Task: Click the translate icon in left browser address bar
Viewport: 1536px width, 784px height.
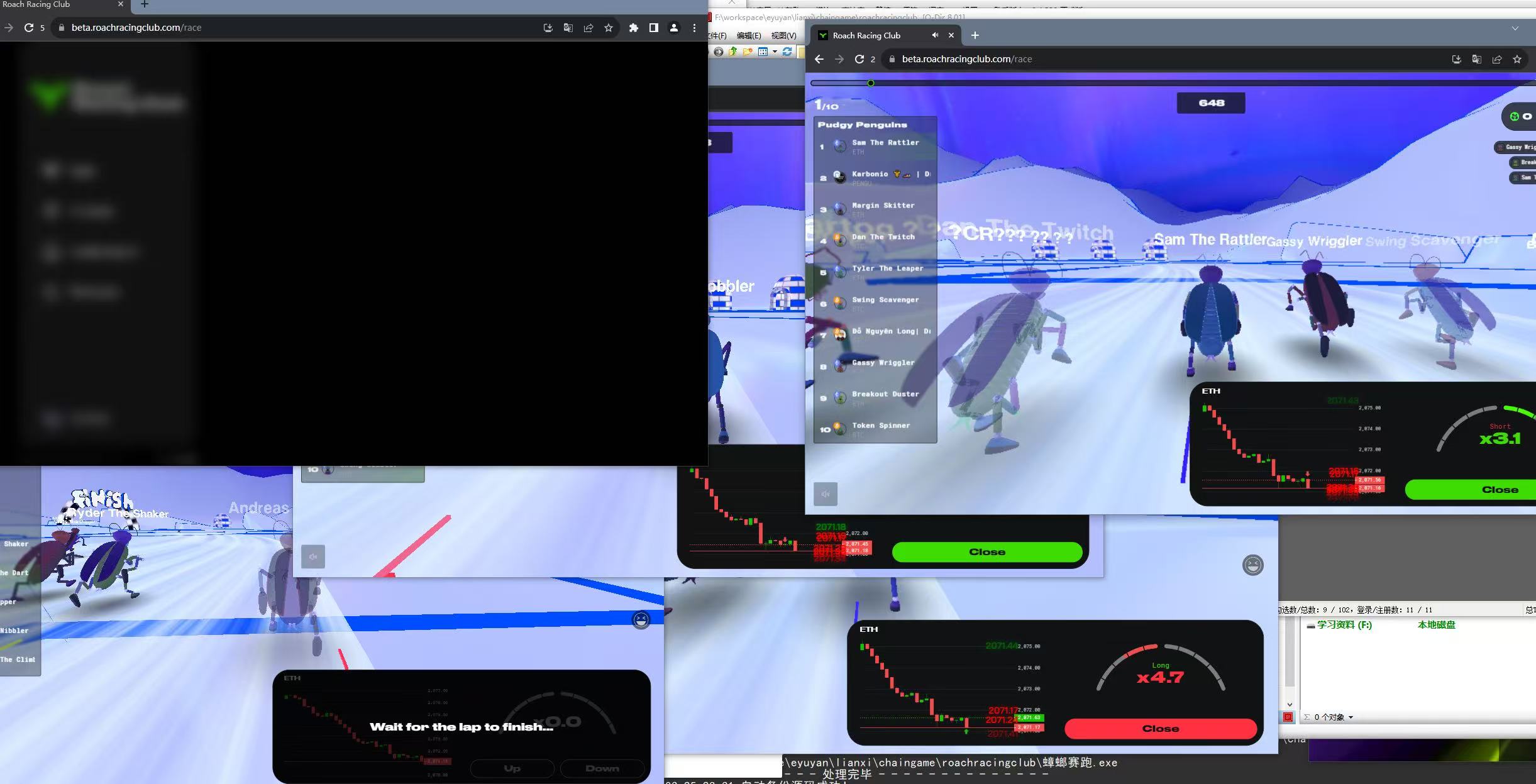Action: pos(568,28)
